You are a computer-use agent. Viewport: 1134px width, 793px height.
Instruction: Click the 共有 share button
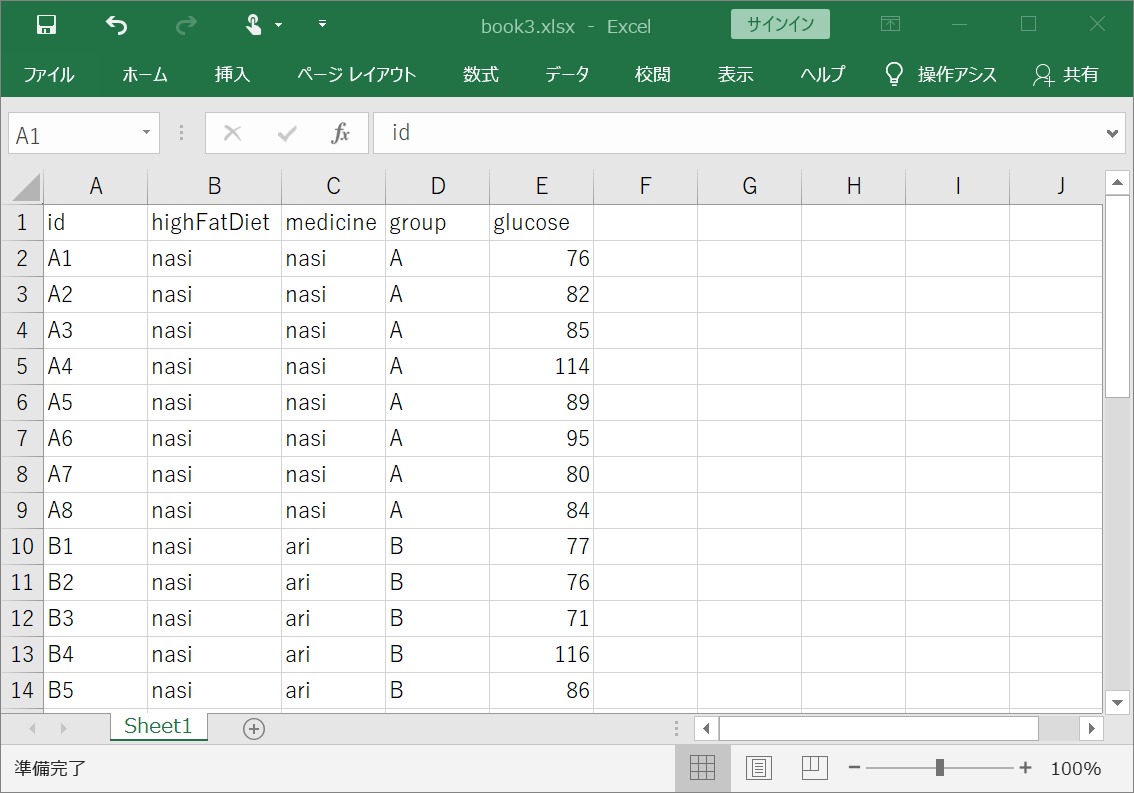[1066, 74]
